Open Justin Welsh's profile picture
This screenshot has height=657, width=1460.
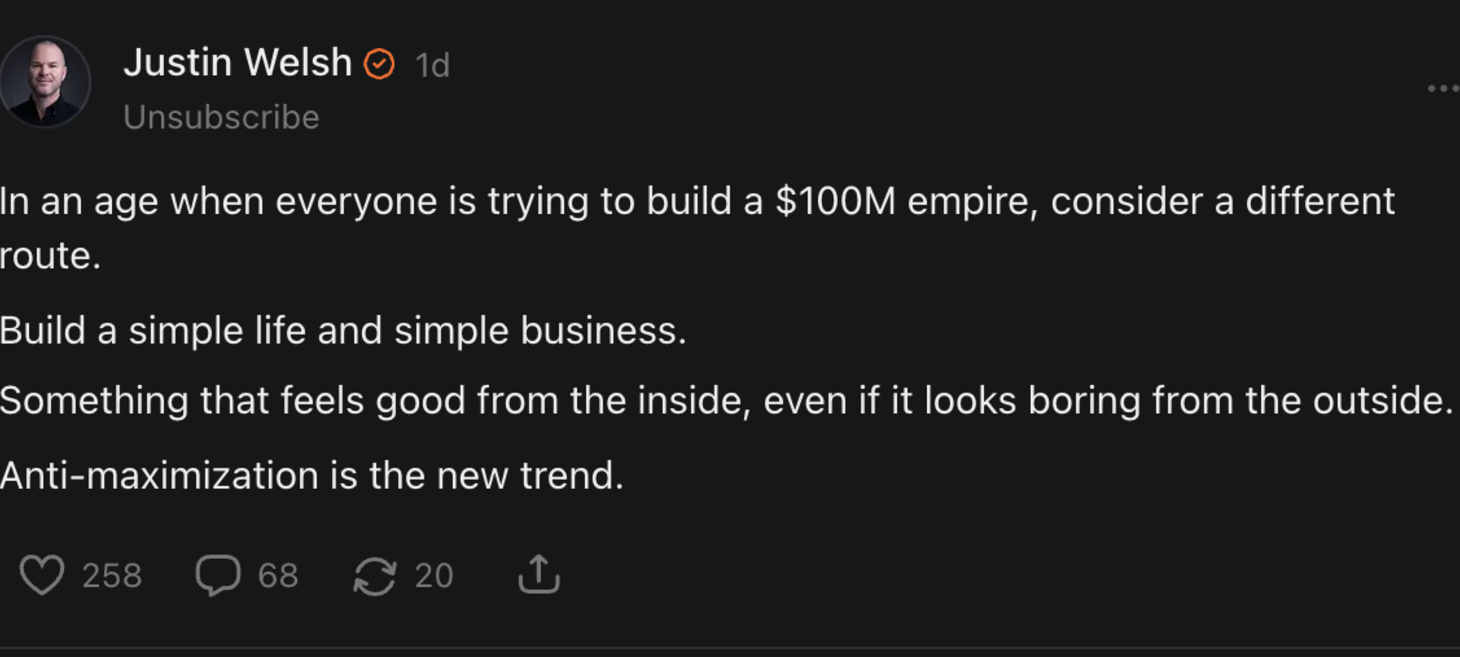point(45,80)
